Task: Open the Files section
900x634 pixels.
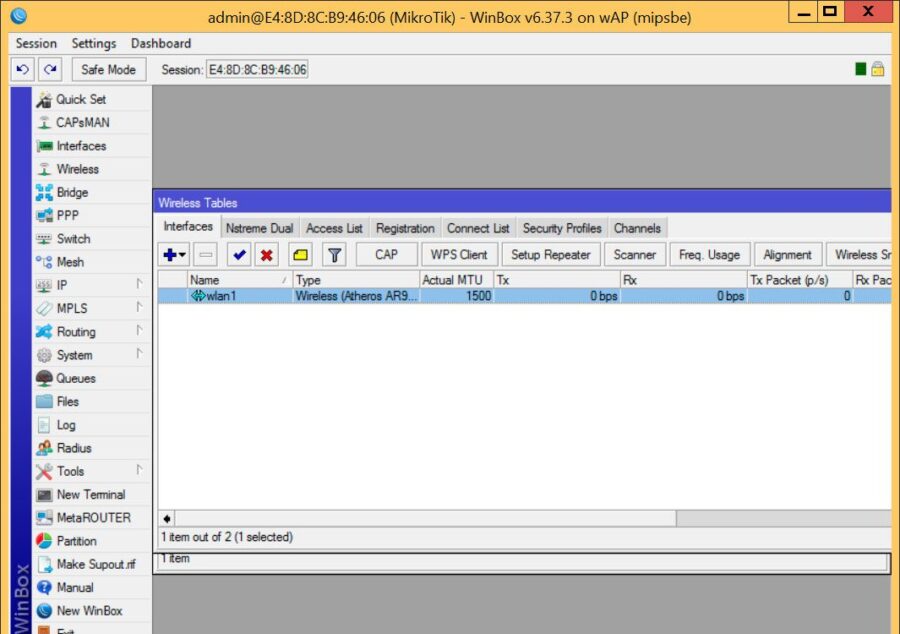Action: (x=92, y=402)
